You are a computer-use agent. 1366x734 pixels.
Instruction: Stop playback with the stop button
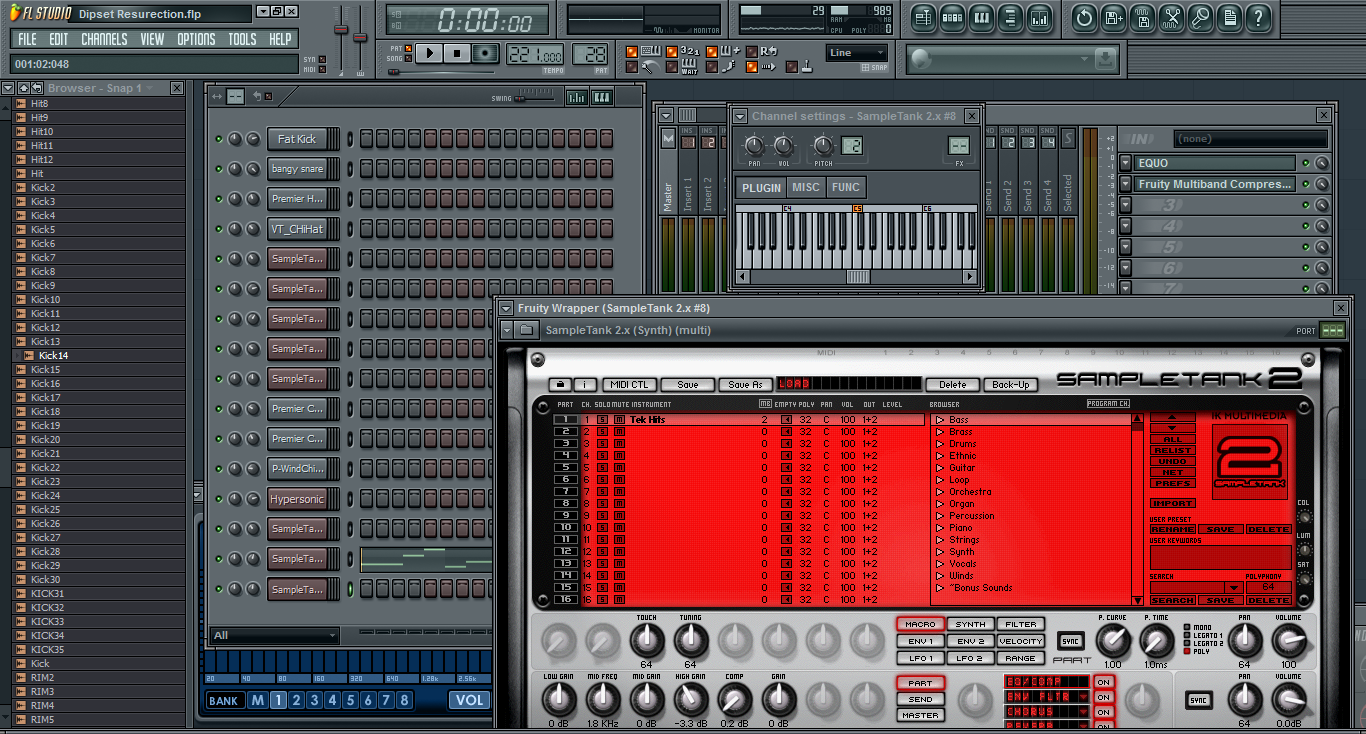tap(457, 53)
